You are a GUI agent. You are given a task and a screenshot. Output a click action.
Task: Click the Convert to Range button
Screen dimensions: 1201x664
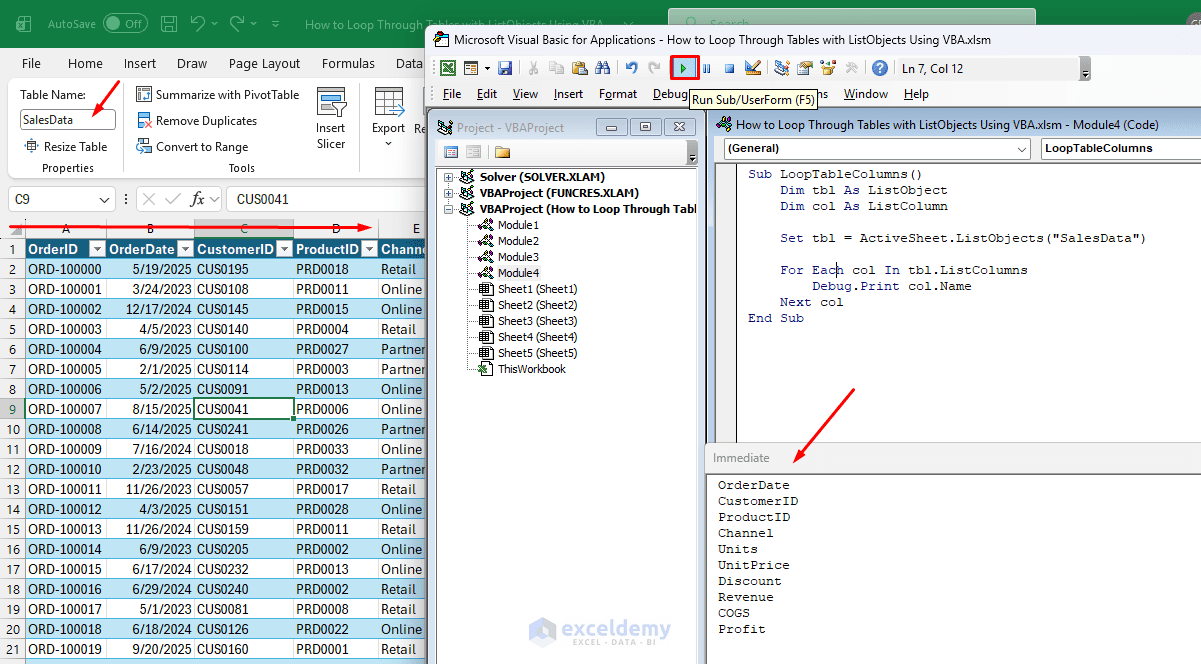tap(192, 146)
